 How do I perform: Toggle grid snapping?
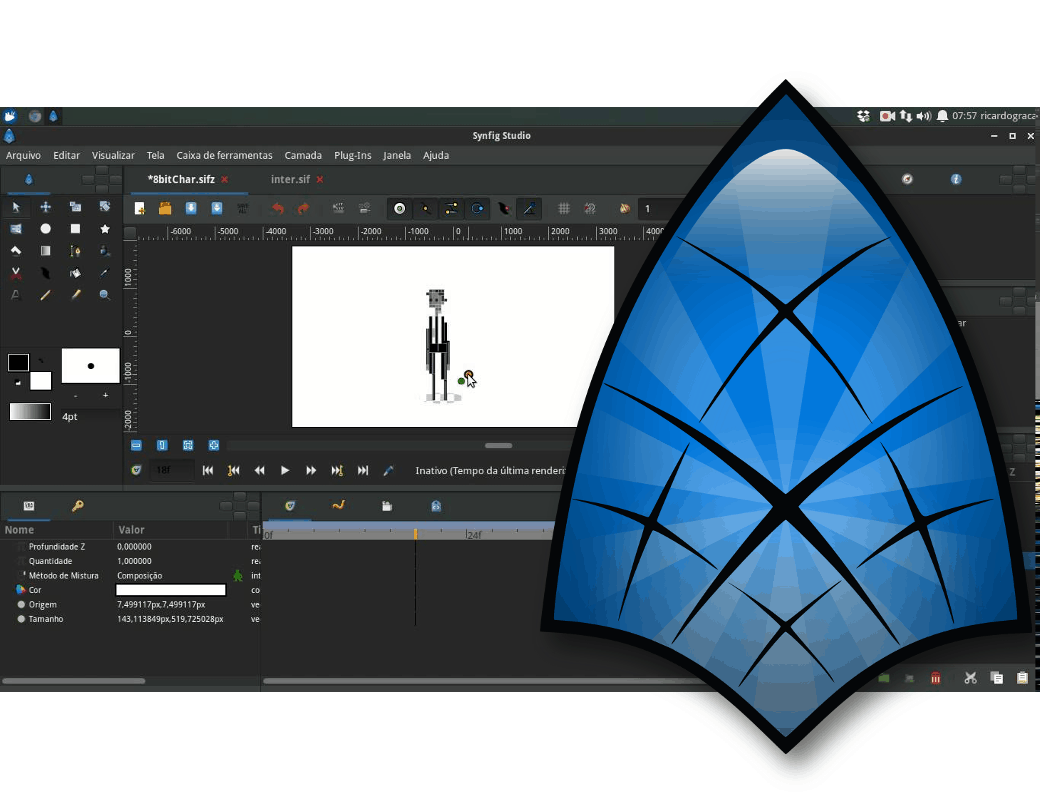(590, 208)
